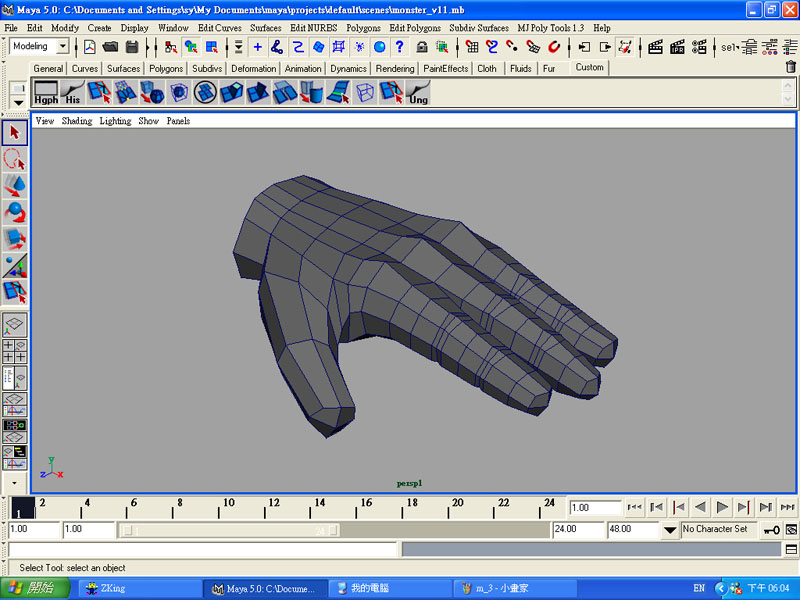Open the Modeling menu set dropdown
Viewport: 800px width, 600px height.
coord(63,46)
